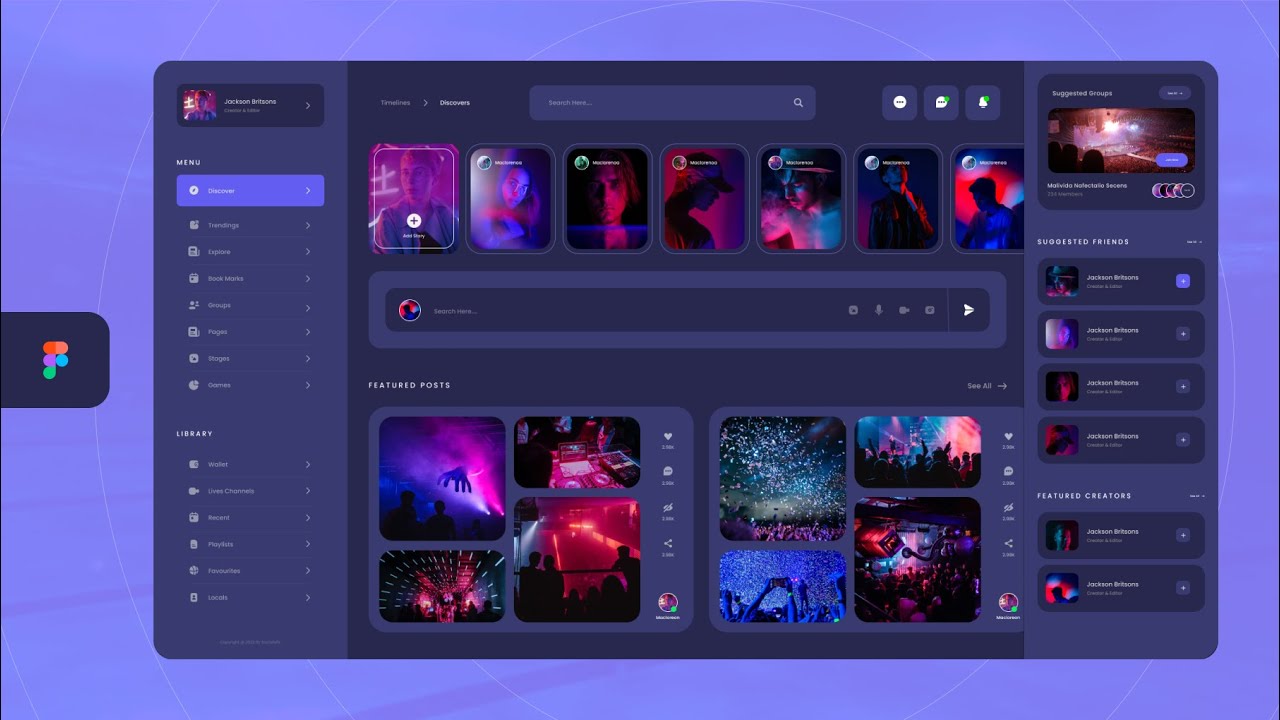Expand the chevron beside Jackson Britsons profile card
Viewport: 1280px width, 720px height.
click(x=308, y=105)
